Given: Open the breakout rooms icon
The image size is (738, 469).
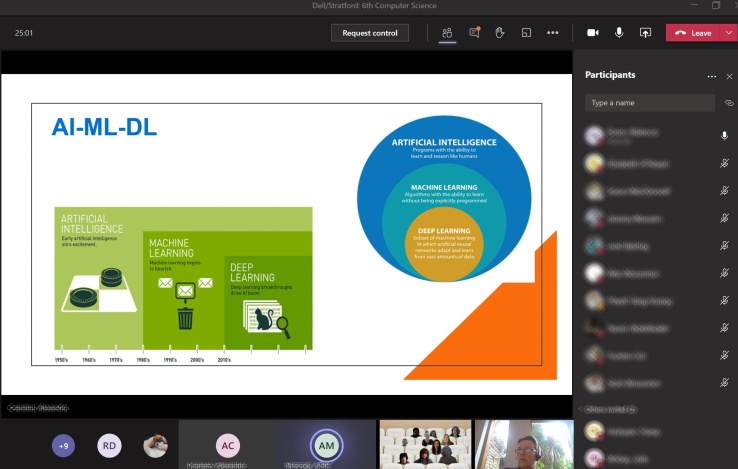Looking at the screenshot, I should pos(526,32).
